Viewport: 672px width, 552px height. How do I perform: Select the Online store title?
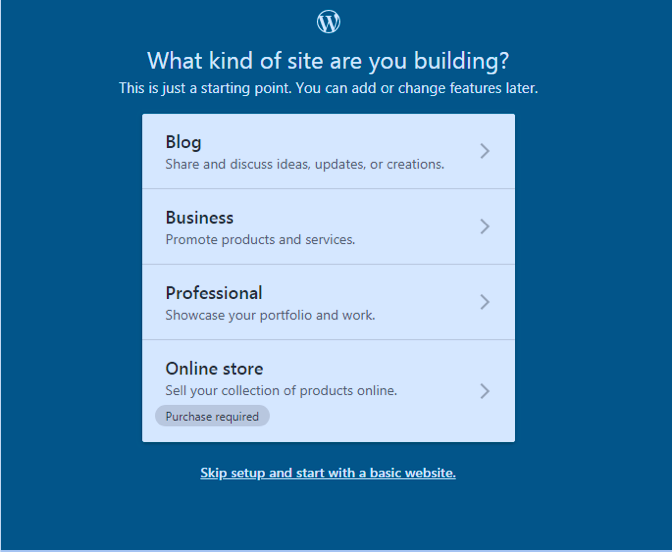point(214,368)
